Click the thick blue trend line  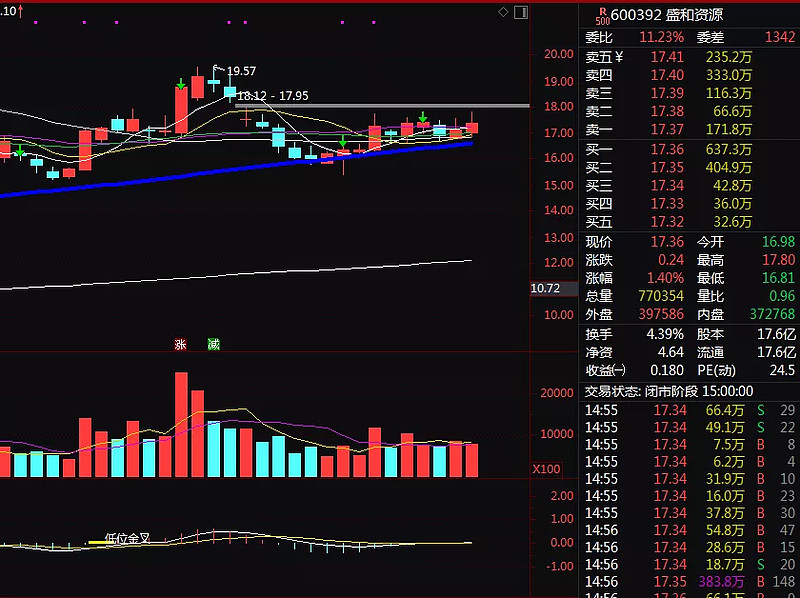(236, 169)
